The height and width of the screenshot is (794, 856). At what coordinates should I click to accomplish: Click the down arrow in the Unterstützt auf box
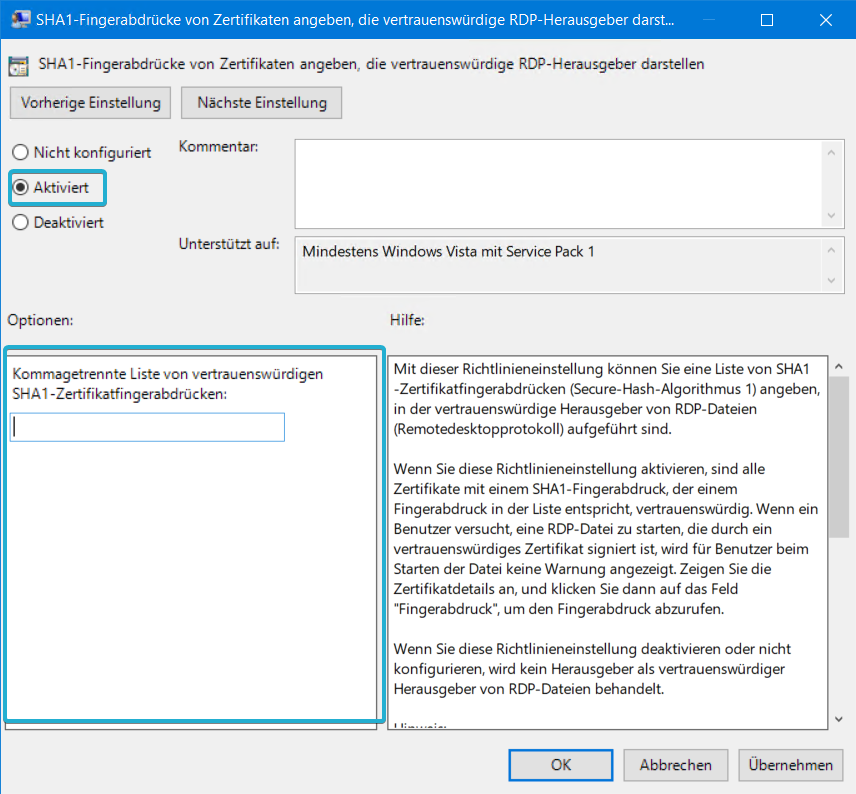click(831, 281)
